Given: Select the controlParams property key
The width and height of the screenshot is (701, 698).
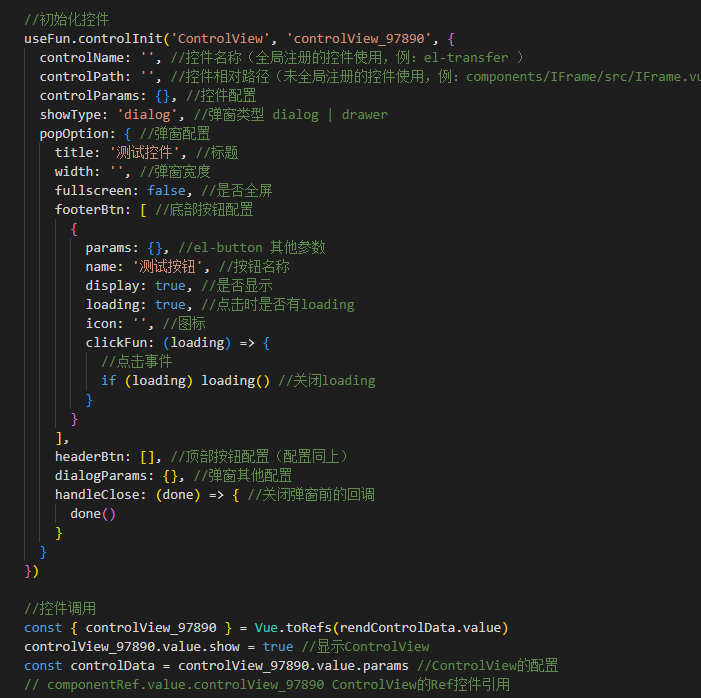Looking at the screenshot, I should click(88, 95).
